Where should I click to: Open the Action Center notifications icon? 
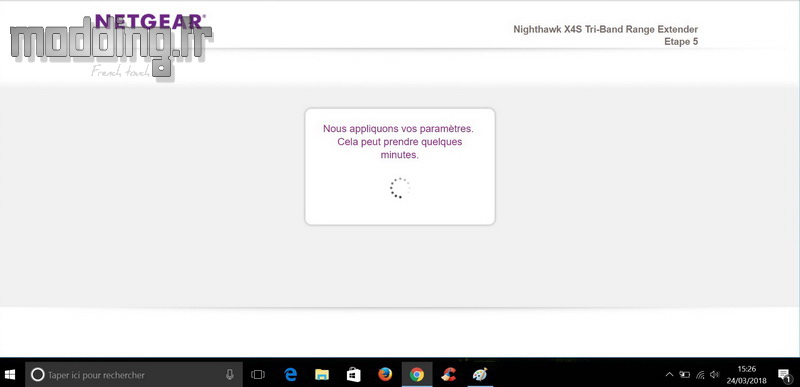click(785, 376)
